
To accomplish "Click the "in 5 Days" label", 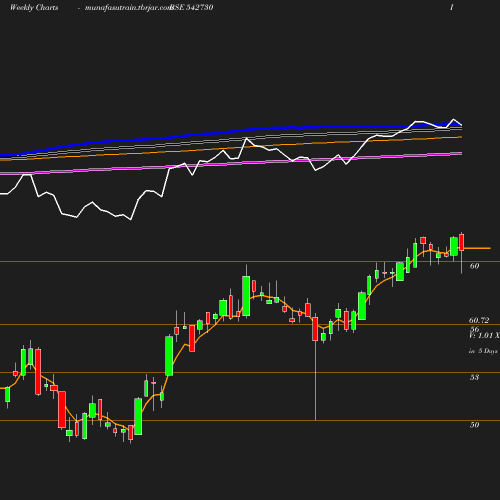I will pyautogui.click(x=483, y=351).
